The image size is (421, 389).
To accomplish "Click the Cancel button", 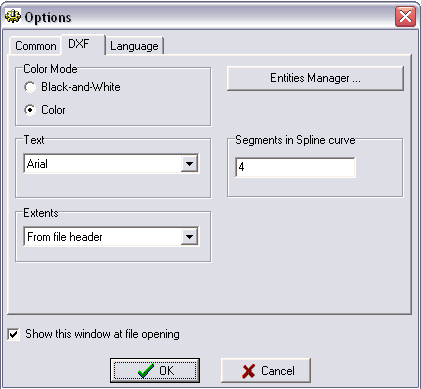I will pyautogui.click(x=266, y=371).
